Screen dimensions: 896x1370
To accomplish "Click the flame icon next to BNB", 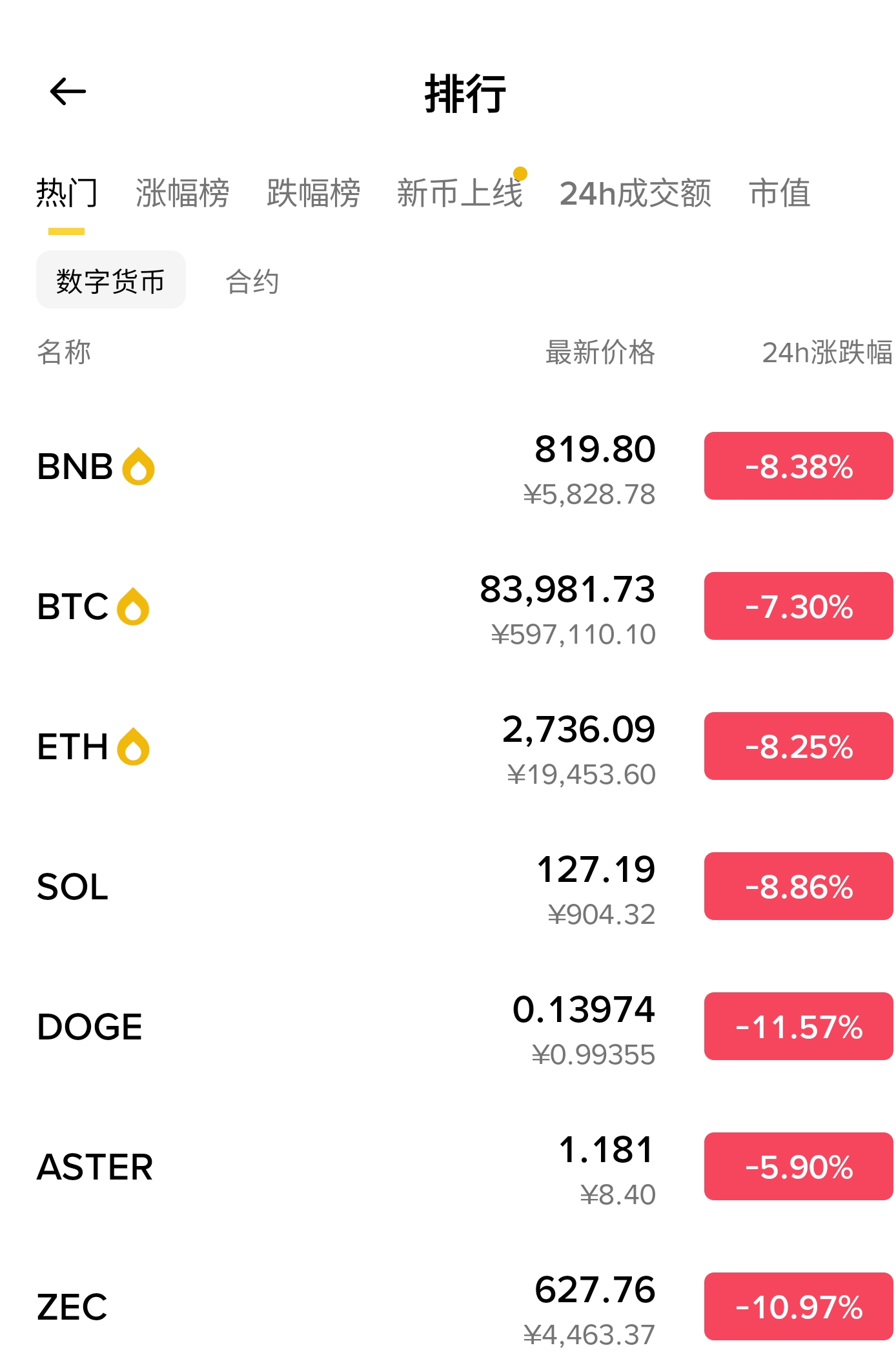I will (138, 466).
